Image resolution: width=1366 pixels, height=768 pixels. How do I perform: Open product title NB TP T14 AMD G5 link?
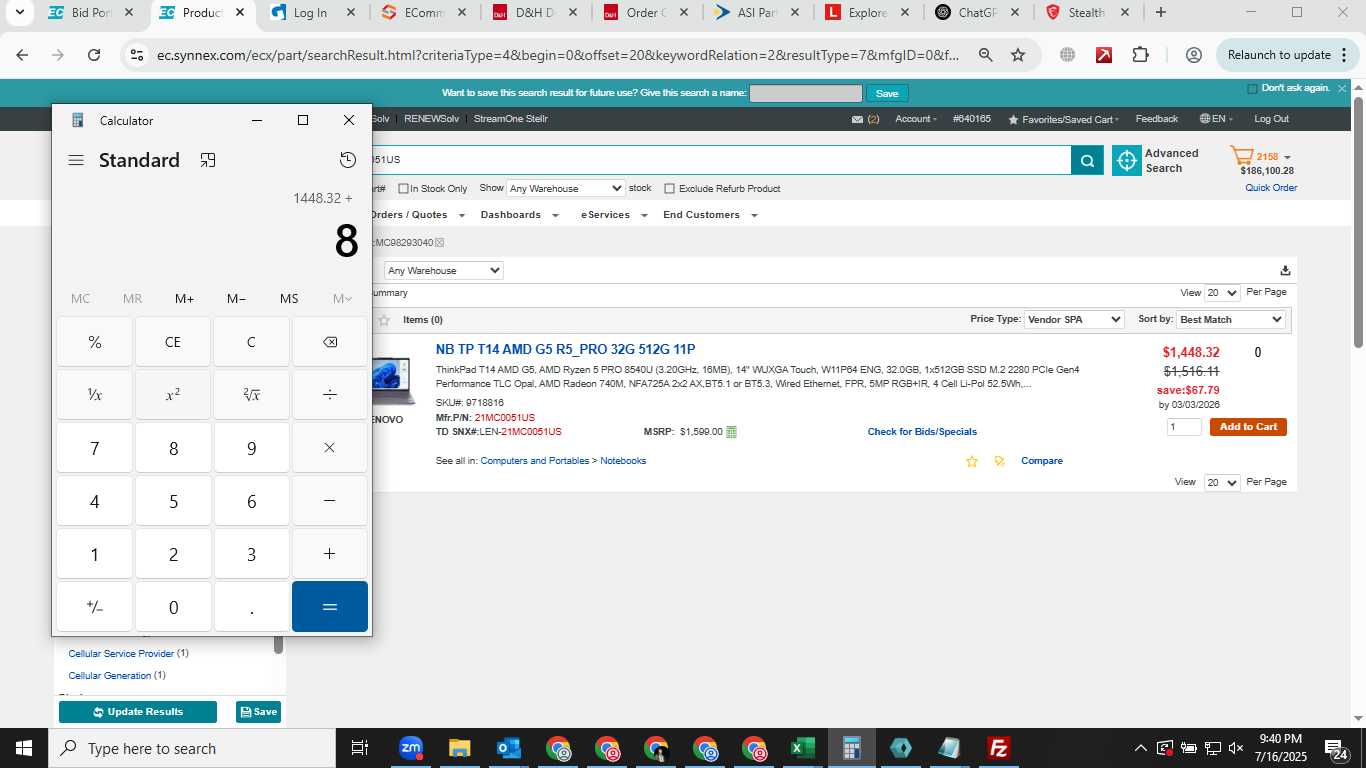point(565,349)
